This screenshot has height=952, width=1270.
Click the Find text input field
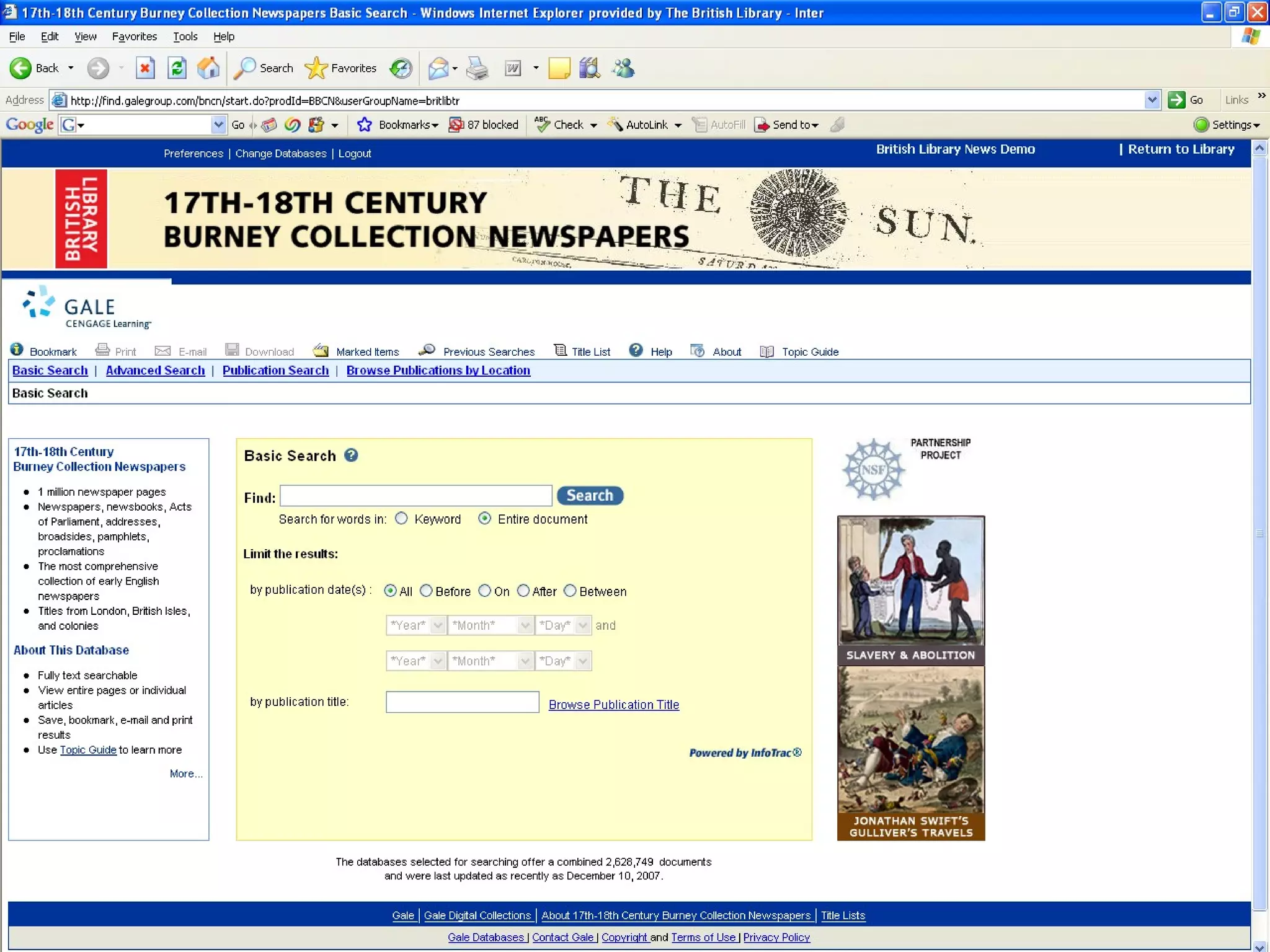click(415, 496)
